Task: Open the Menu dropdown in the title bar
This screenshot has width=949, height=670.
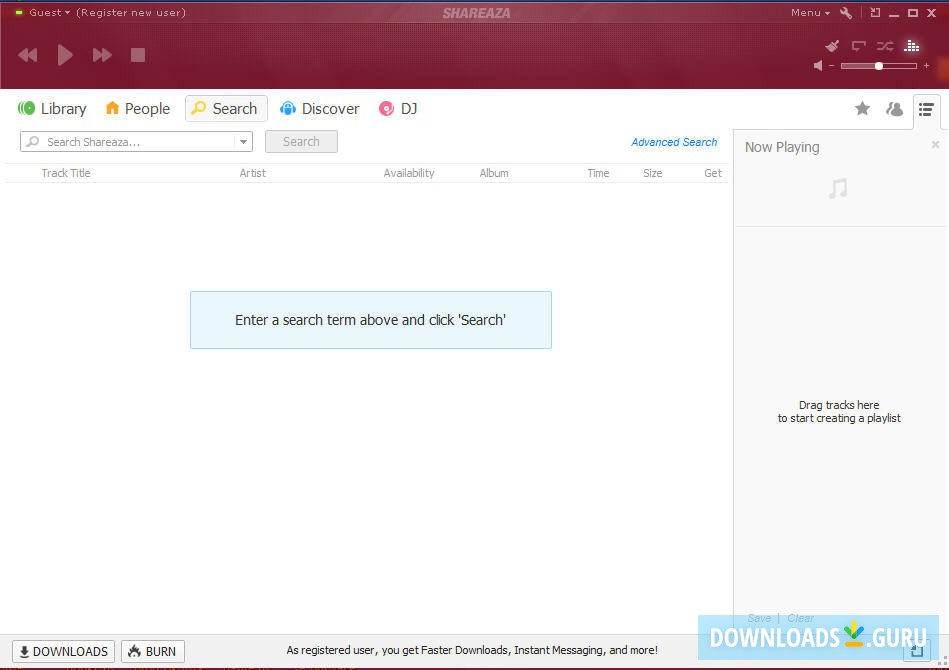Action: 810,13
